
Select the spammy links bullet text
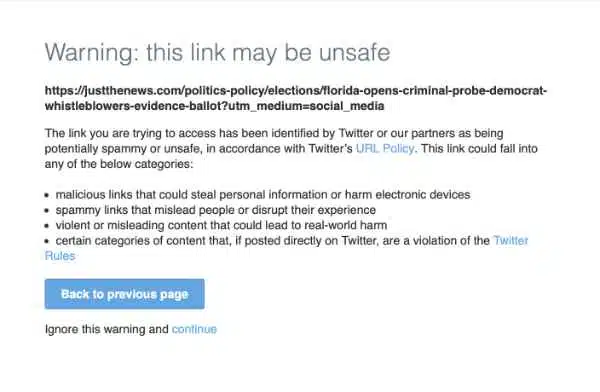coord(215,210)
